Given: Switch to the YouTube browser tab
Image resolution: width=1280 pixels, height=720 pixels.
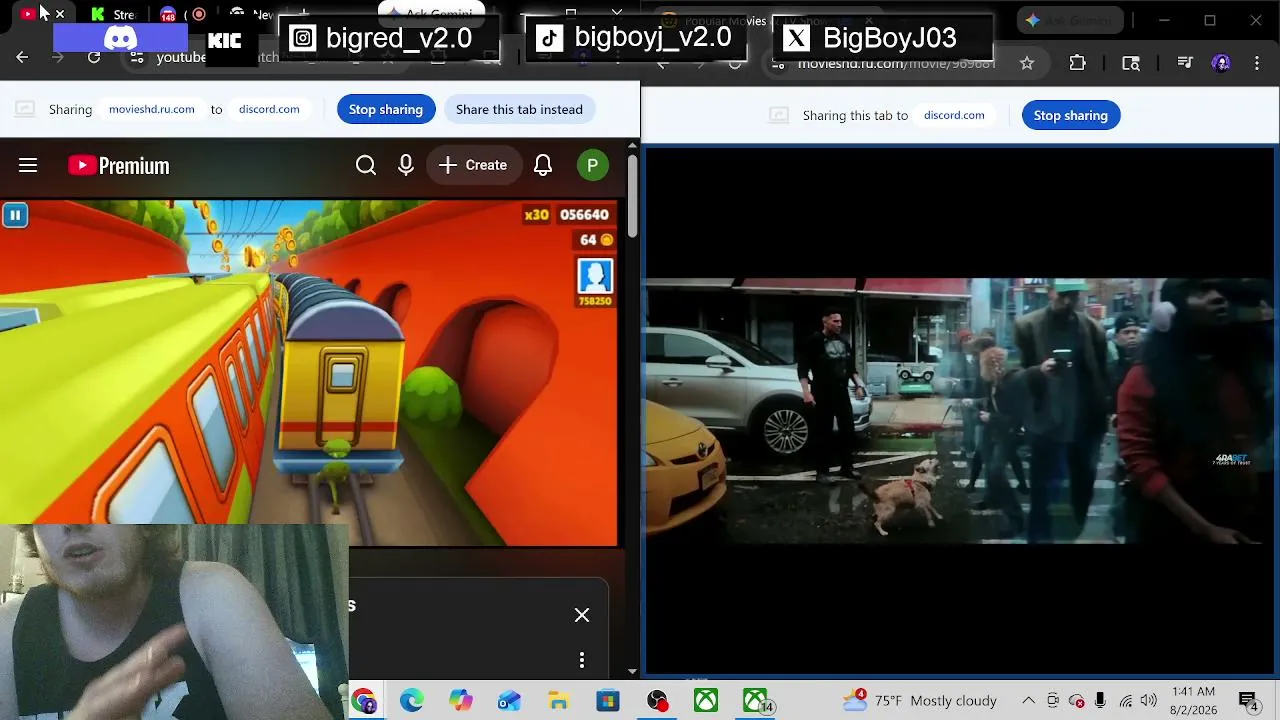Looking at the screenshot, I should pyautogui.click(x=27, y=14).
